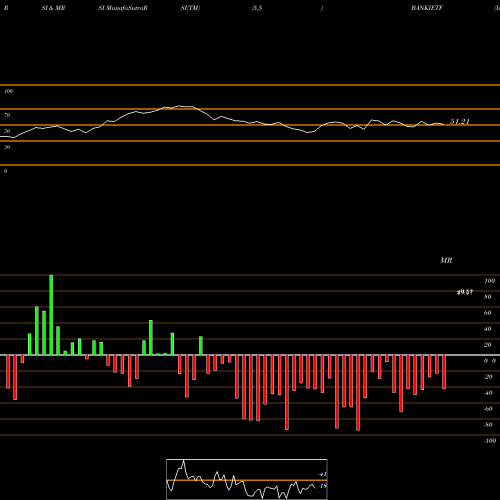Click the 60 label on MR right axis

(x=488, y=313)
